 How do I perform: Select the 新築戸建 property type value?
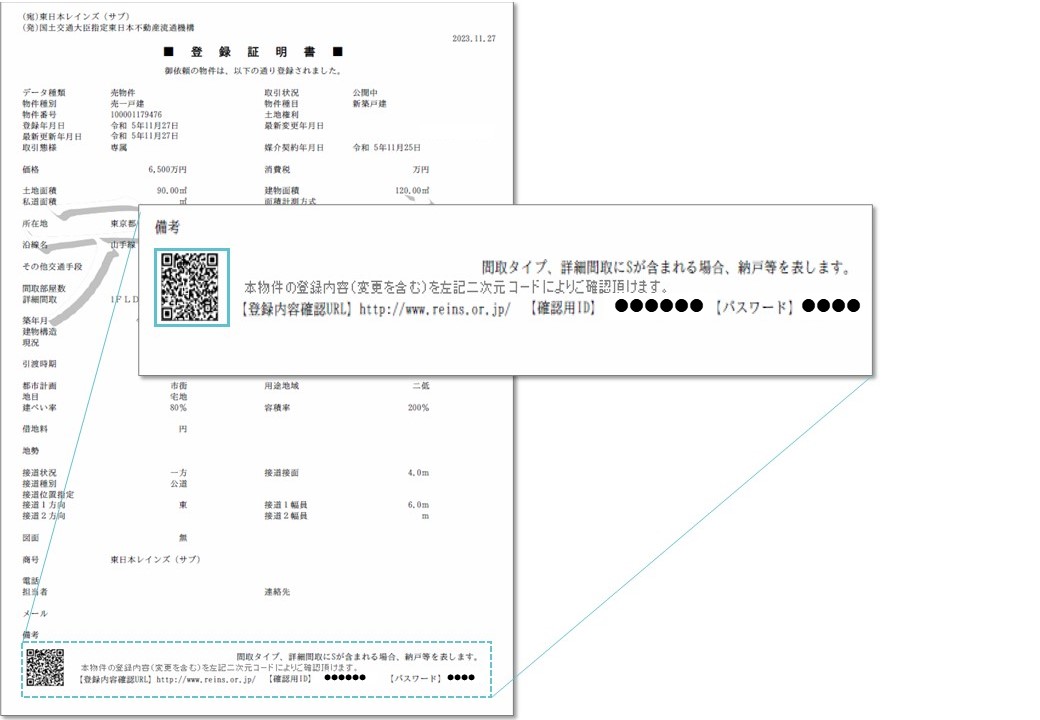pyautogui.click(x=369, y=104)
